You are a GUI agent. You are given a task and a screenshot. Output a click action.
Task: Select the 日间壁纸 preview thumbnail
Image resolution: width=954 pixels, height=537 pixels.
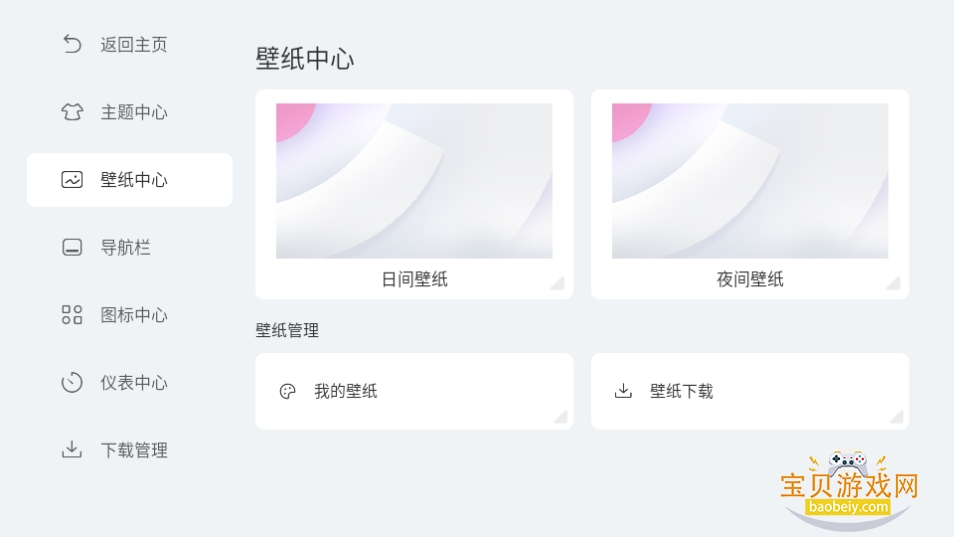(414, 181)
